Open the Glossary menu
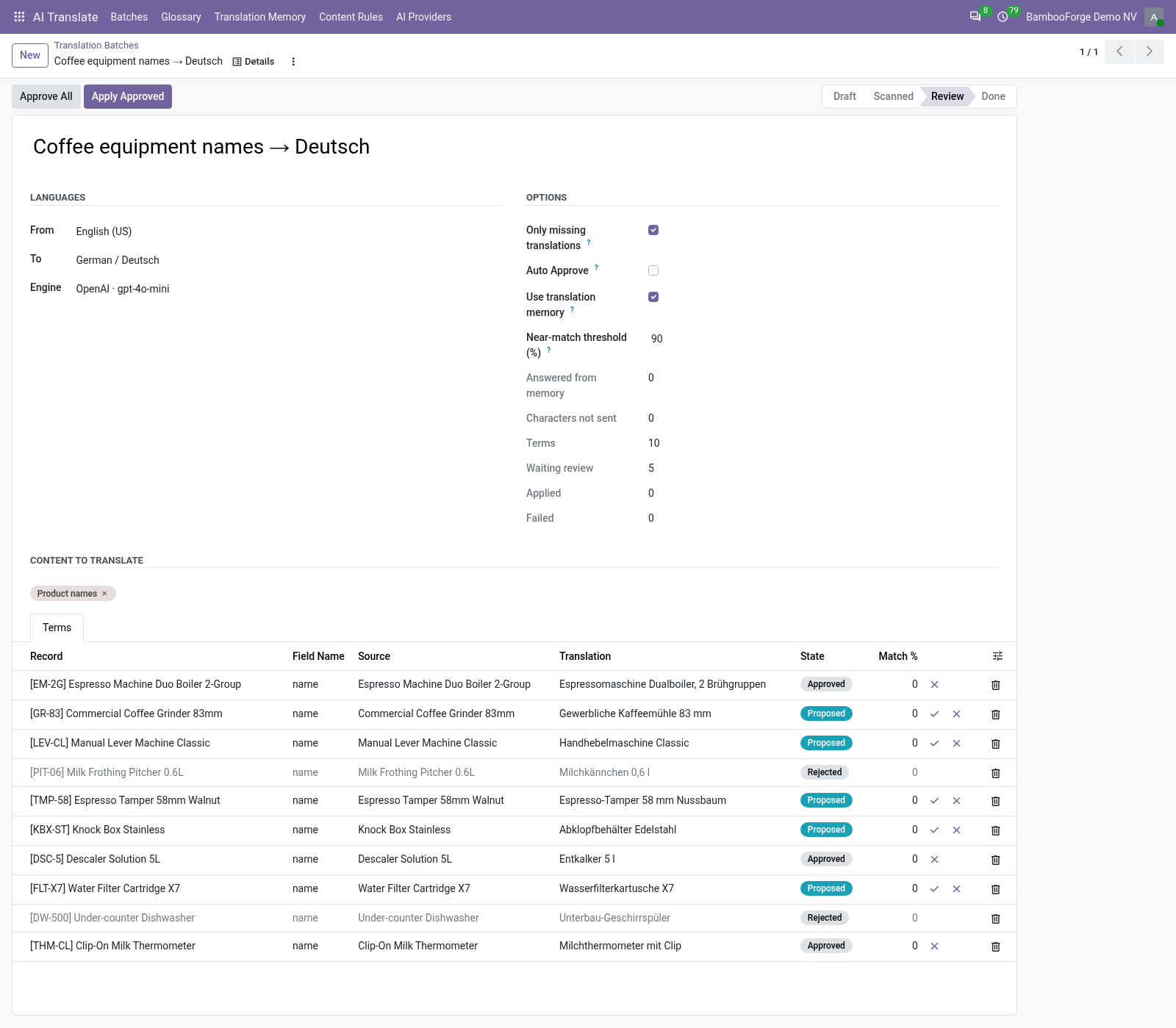The width and height of the screenshot is (1176, 1028). 181,17
